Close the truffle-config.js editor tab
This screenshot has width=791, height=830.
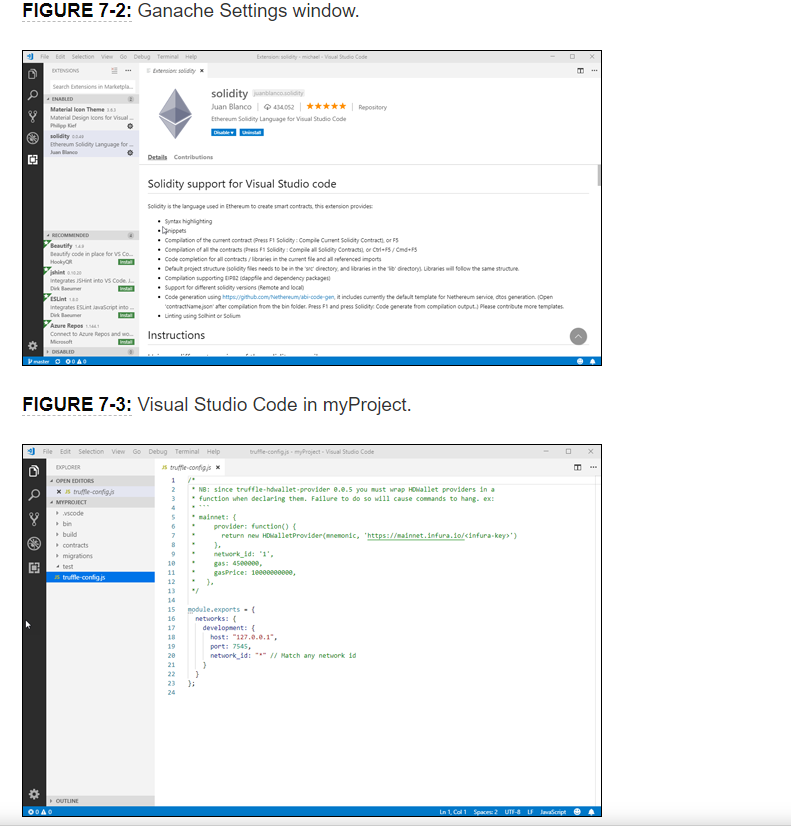tap(218, 467)
